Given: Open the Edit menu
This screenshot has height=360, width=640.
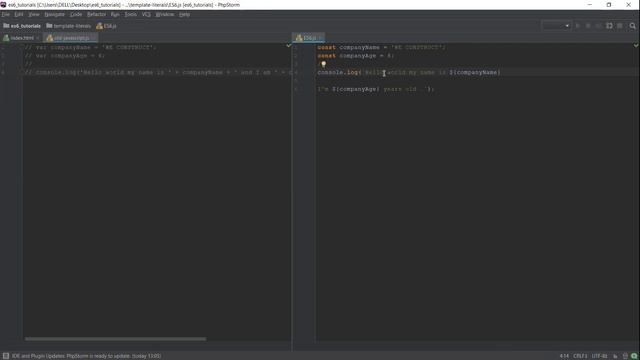Looking at the screenshot, I should point(19,14).
